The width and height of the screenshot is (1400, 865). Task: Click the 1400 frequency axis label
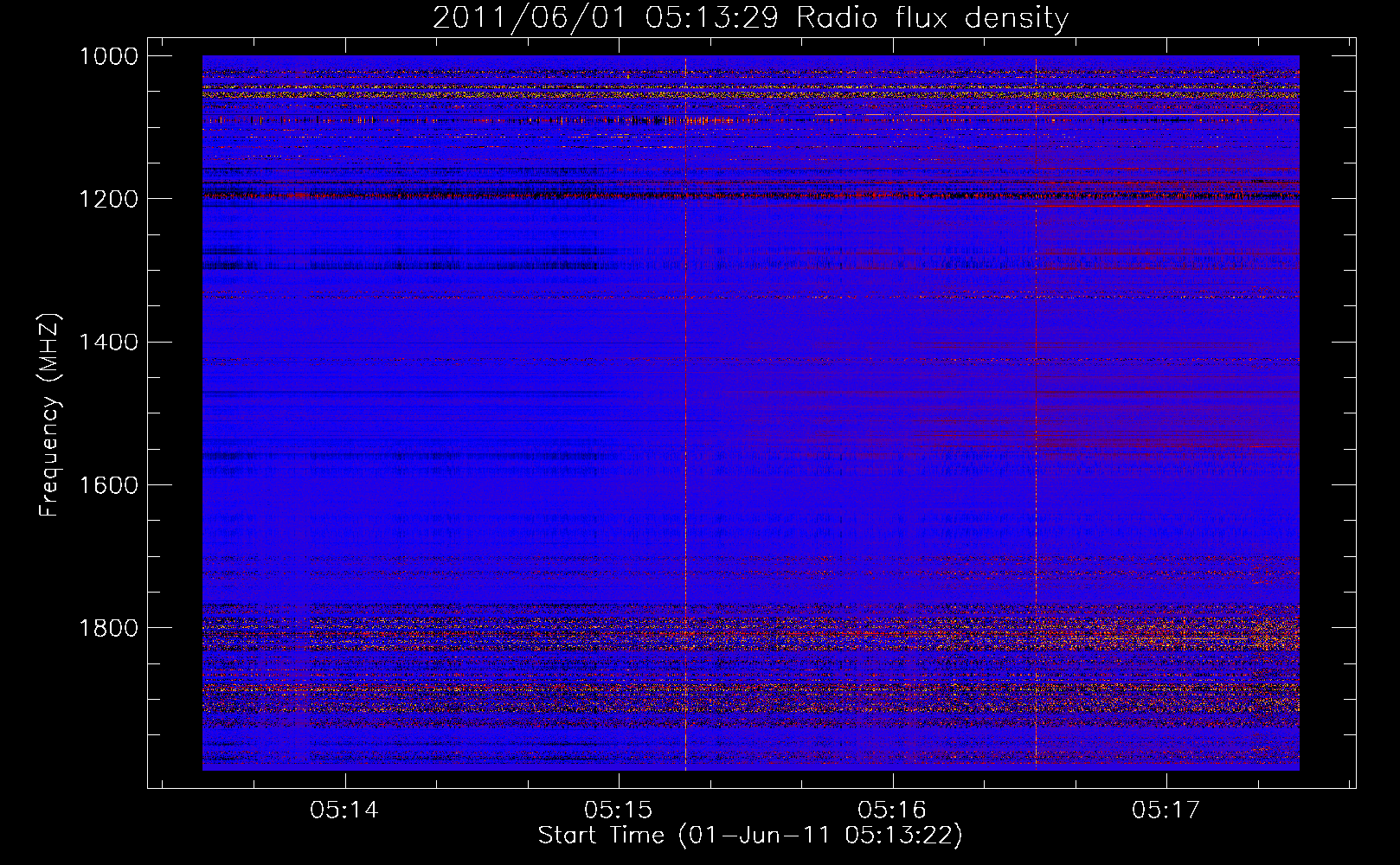click(109, 342)
